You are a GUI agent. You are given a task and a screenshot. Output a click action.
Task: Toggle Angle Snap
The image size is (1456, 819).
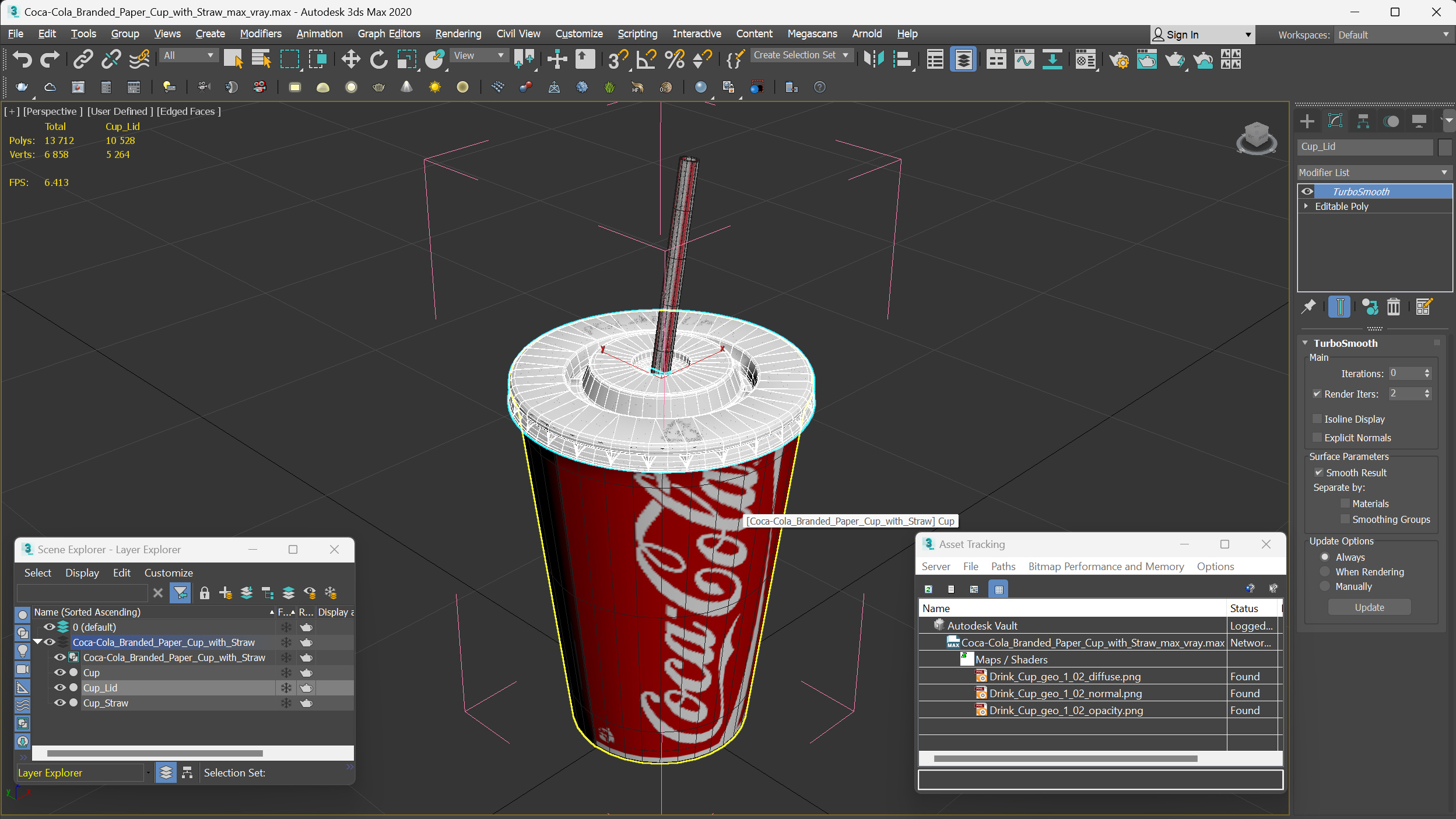pyautogui.click(x=645, y=59)
